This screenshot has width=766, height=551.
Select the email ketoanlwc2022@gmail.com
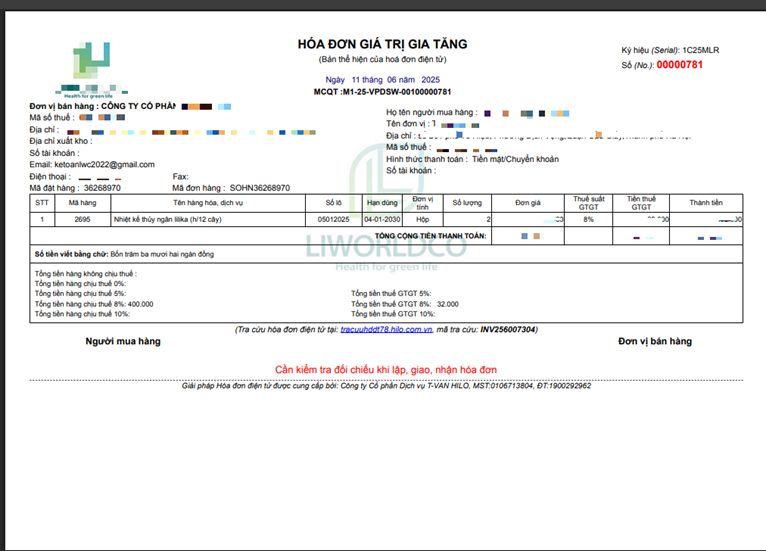click(x=104, y=165)
